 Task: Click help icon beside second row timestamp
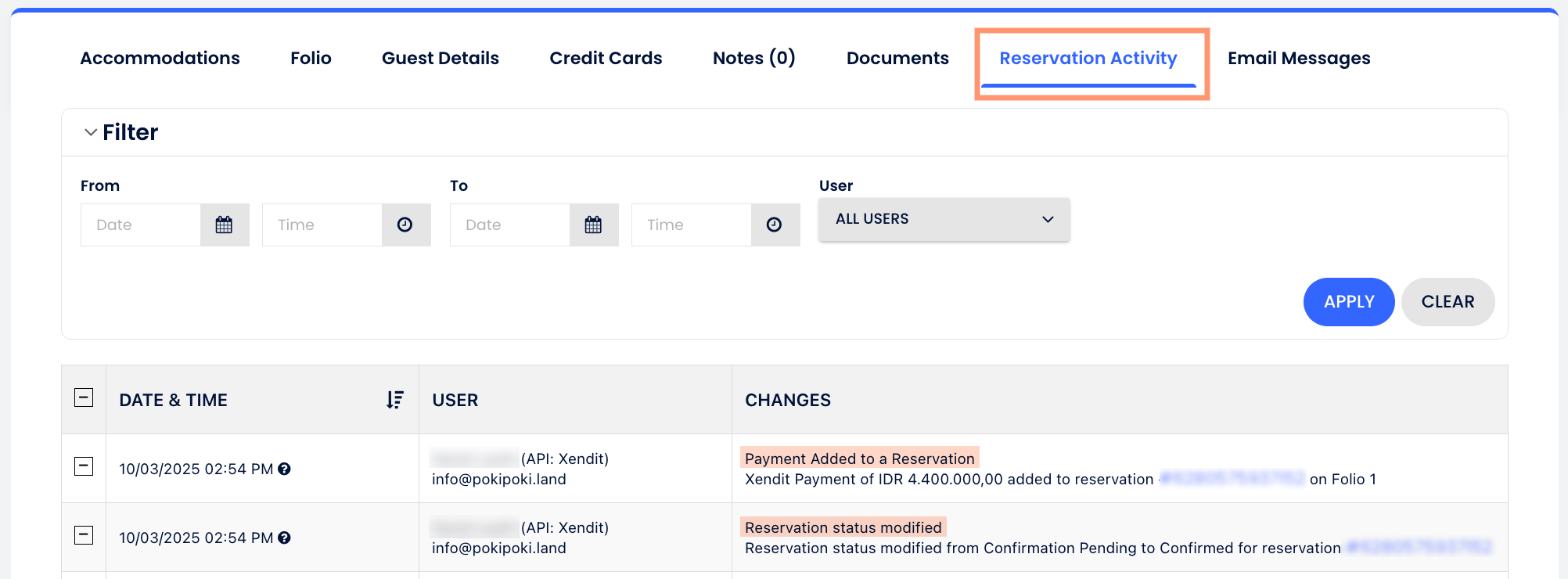285,538
